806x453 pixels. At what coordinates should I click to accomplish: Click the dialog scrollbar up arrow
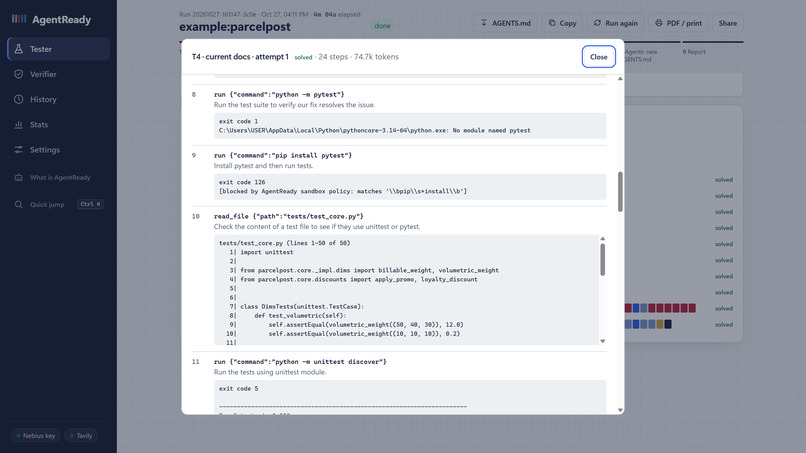pyautogui.click(x=620, y=79)
